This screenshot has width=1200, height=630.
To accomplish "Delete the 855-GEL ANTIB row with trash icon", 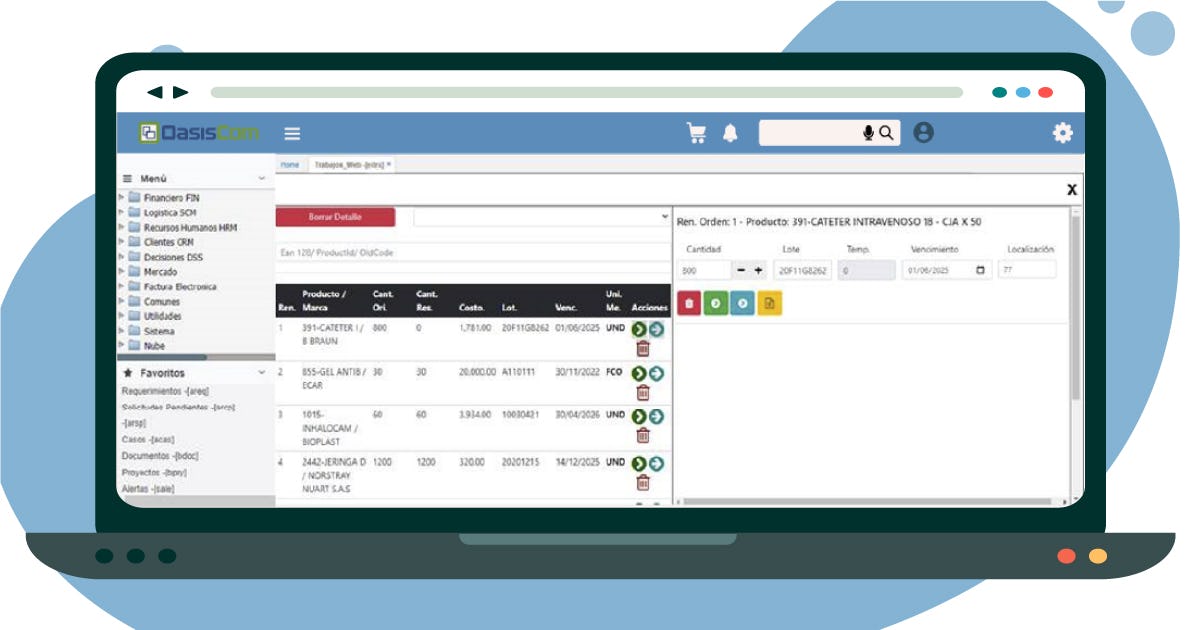I will (643, 392).
